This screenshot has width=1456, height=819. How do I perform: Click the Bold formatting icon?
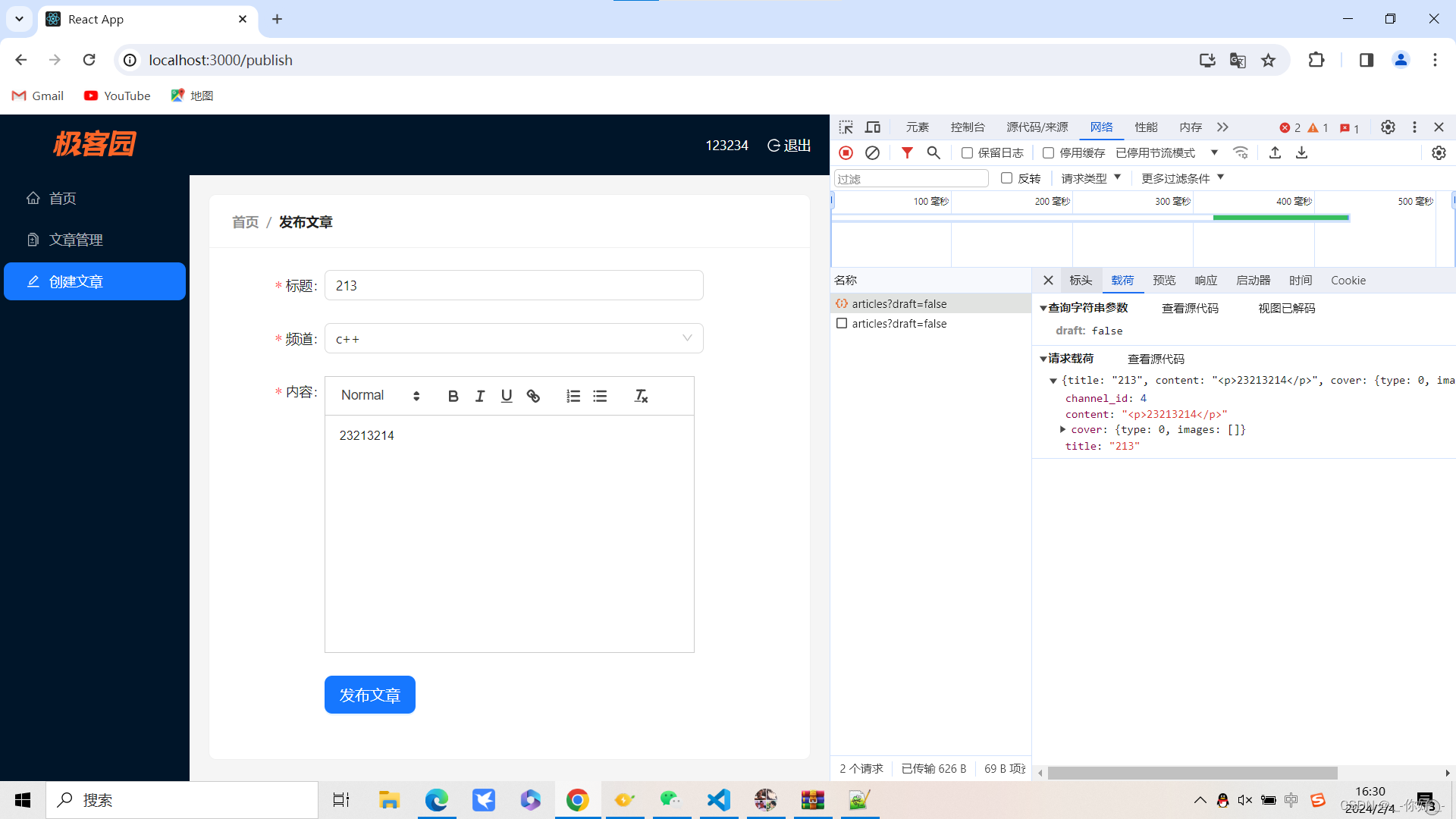[452, 395]
